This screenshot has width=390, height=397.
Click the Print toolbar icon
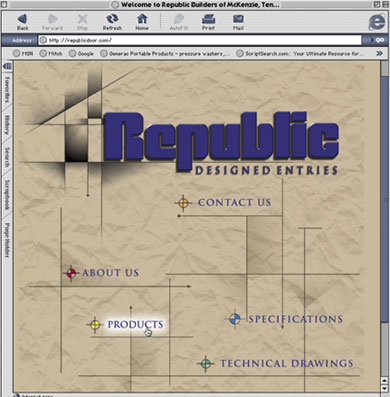click(x=208, y=19)
